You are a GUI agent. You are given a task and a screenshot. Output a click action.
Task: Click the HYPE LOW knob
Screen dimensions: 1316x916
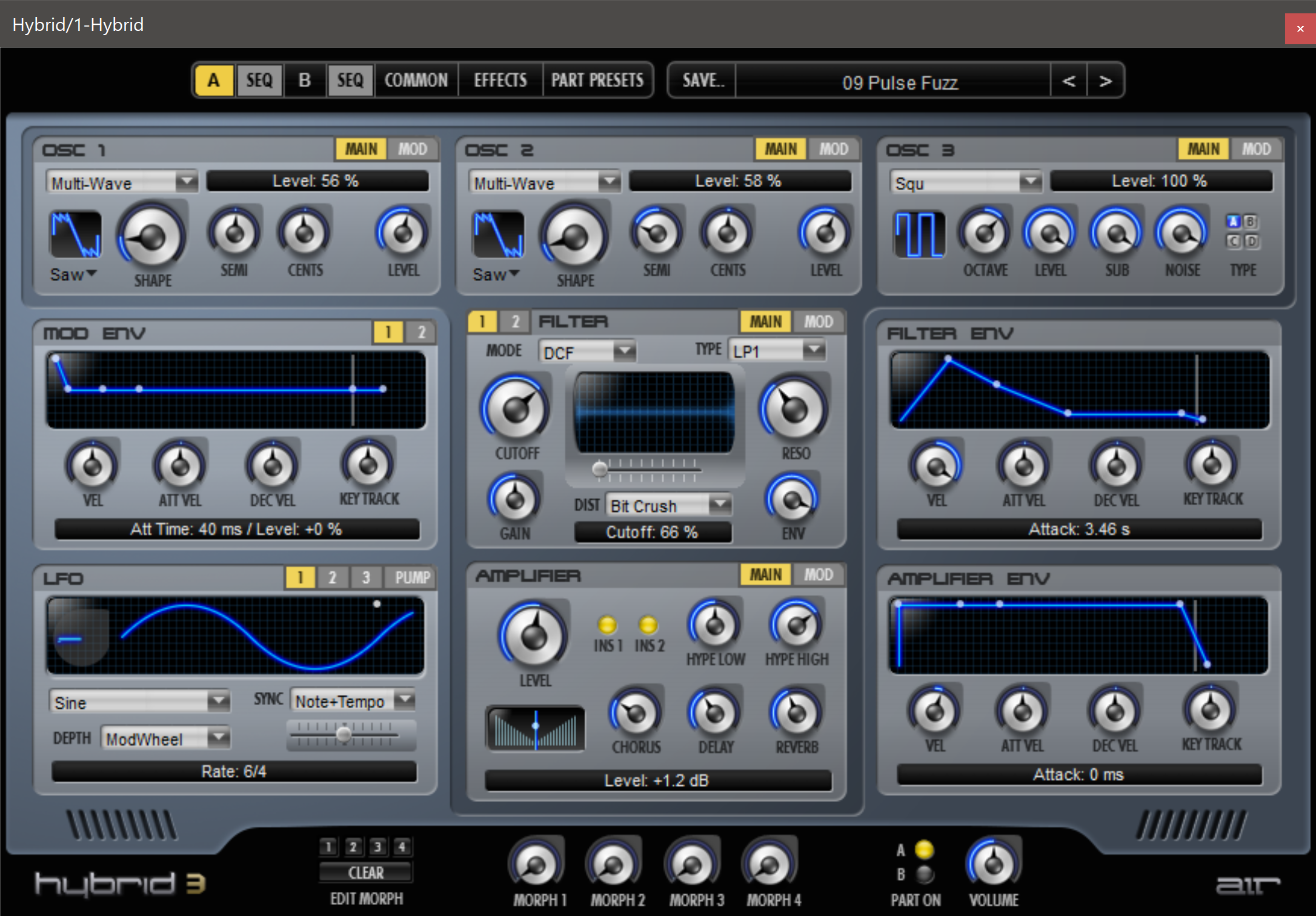click(715, 624)
